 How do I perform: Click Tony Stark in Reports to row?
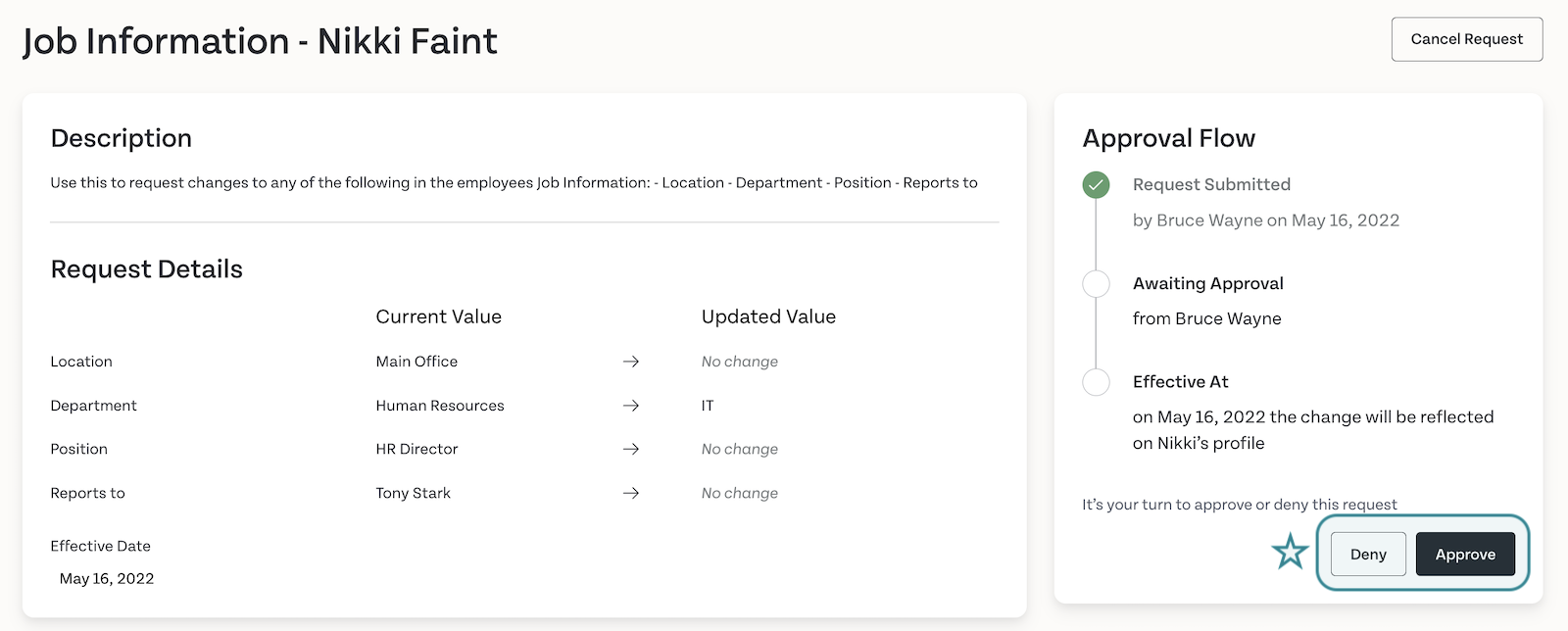pyautogui.click(x=413, y=493)
